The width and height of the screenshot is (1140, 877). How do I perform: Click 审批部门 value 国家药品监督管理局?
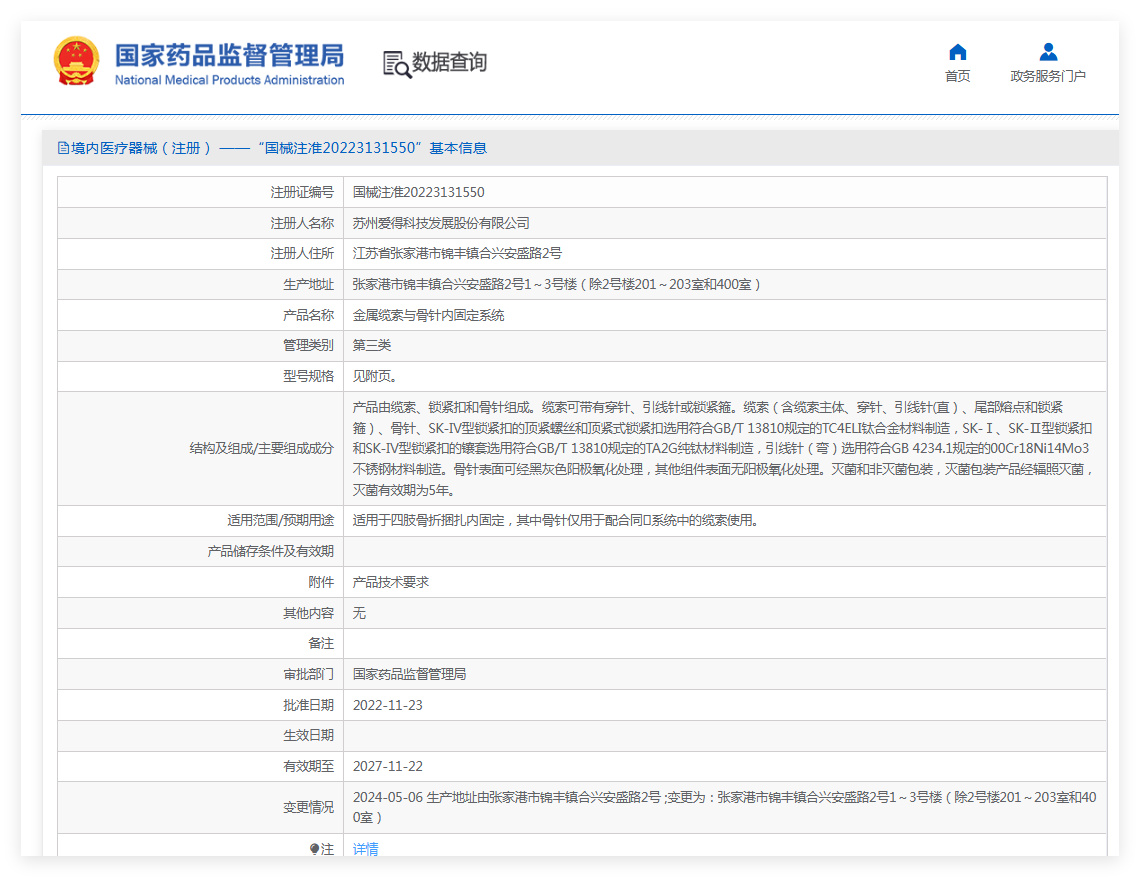[x=409, y=675]
